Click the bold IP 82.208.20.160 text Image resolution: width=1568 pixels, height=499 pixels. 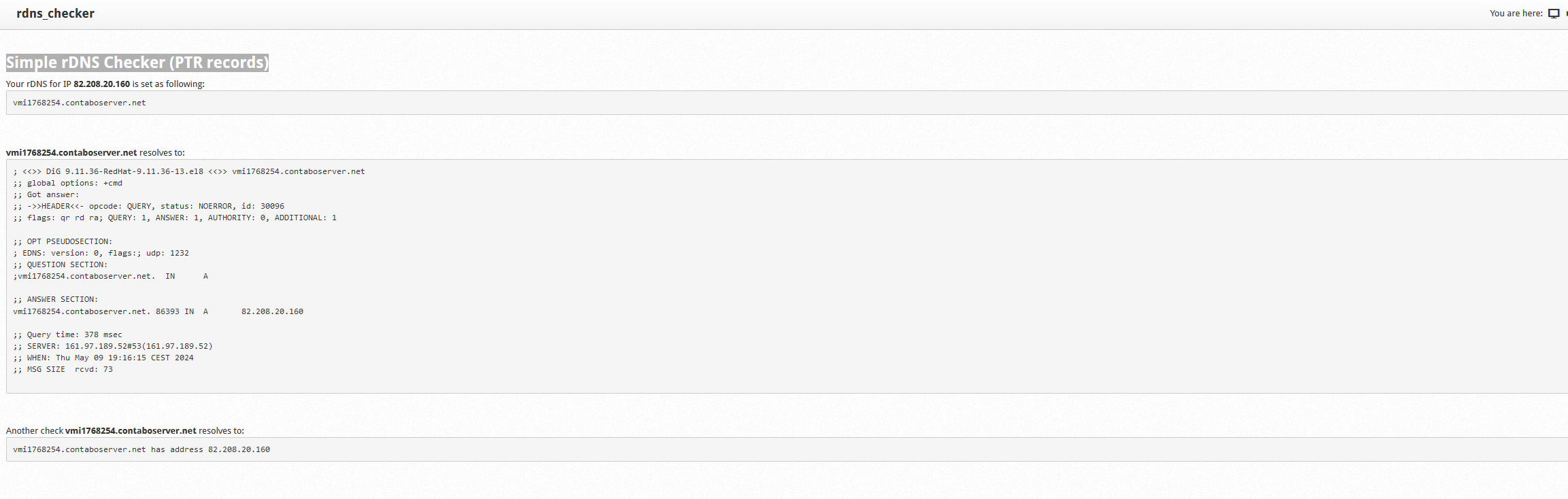[x=101, y=84]
